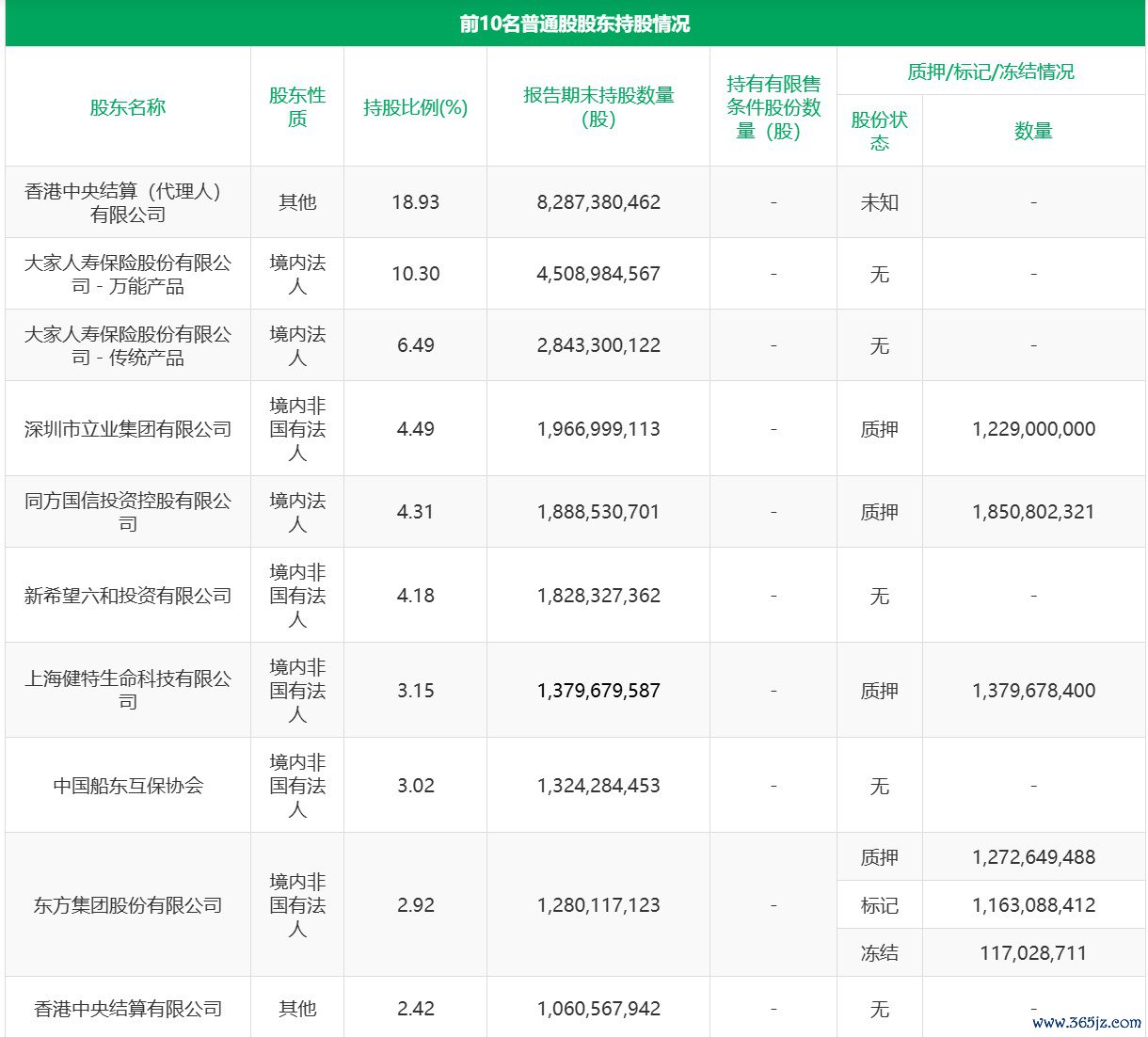Image resolution: width=1148 pixels, height=1037 pixels.
Task: Select 质押 status in 深圳市立业集团 row
Action: click(880, 429)
